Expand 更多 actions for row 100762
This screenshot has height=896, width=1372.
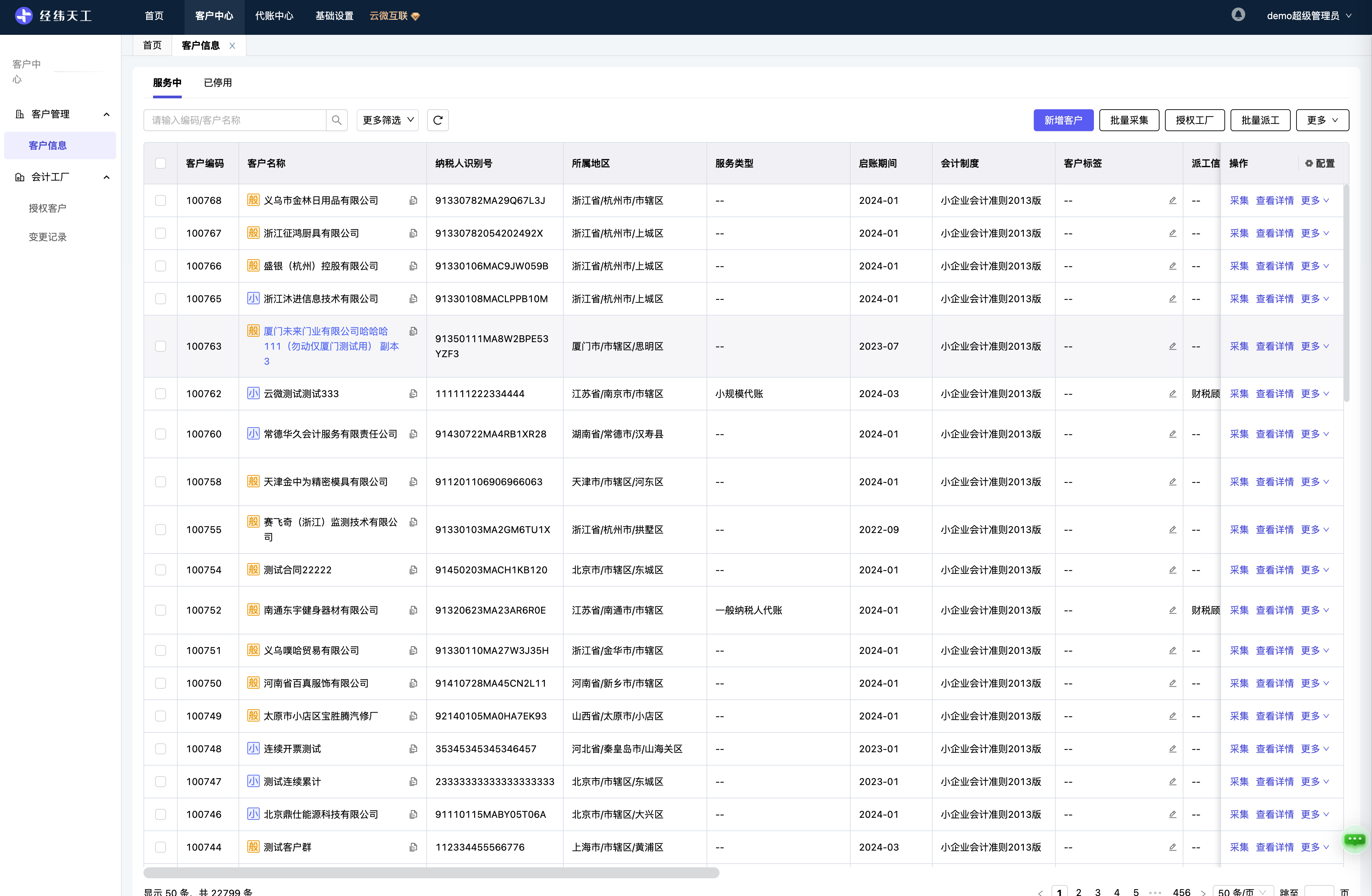(1315, 394)
